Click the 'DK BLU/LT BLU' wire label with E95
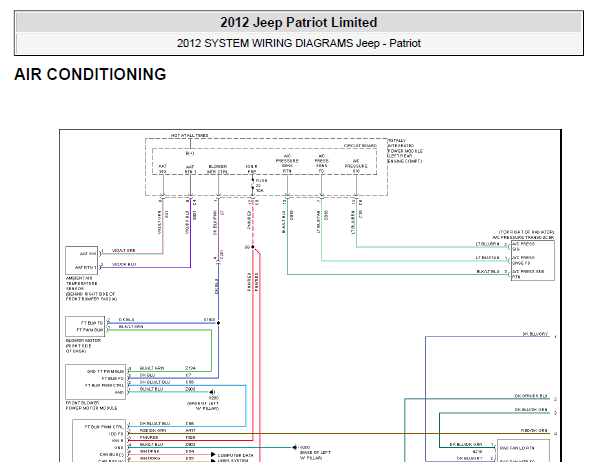 coord(155,382)
